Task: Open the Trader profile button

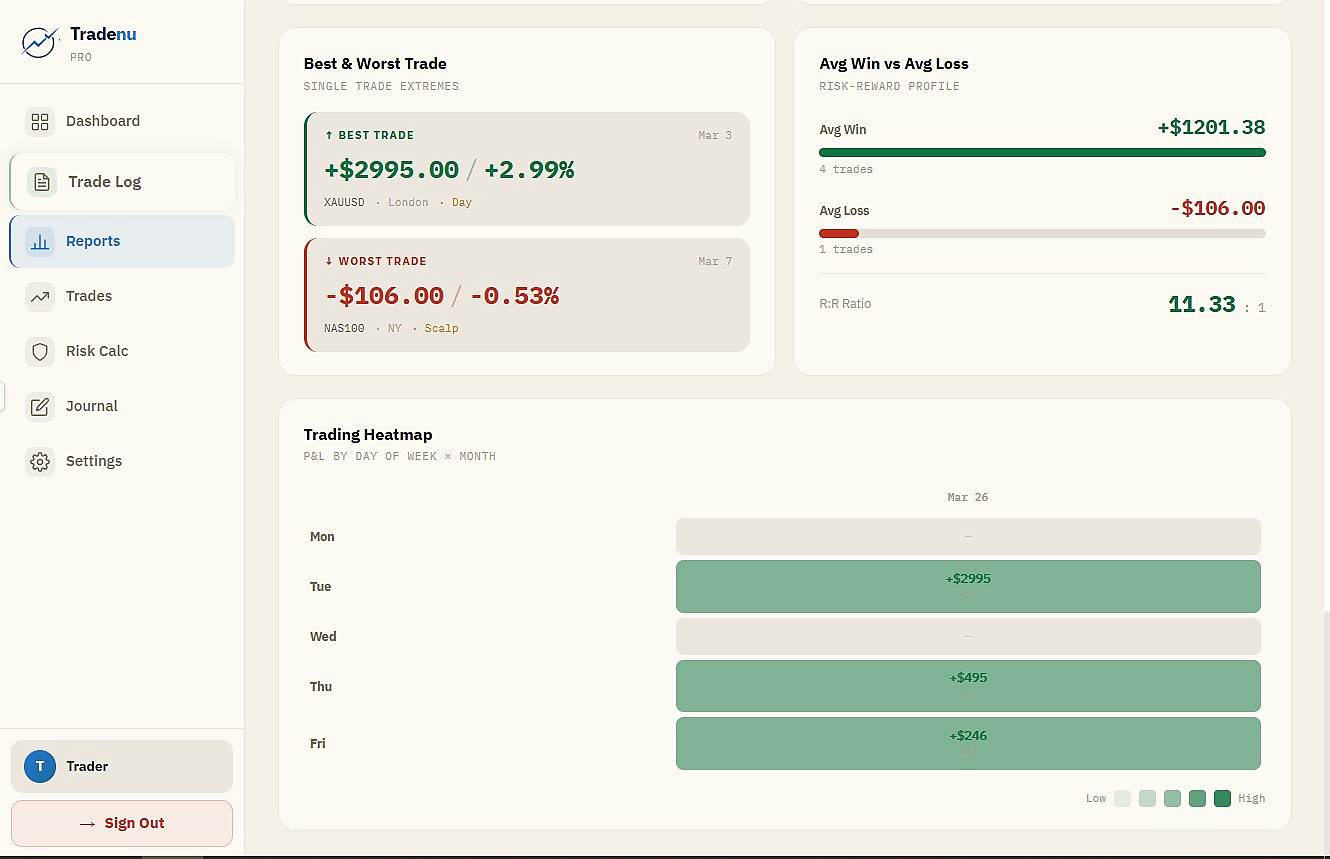Action: click(122, 767)
